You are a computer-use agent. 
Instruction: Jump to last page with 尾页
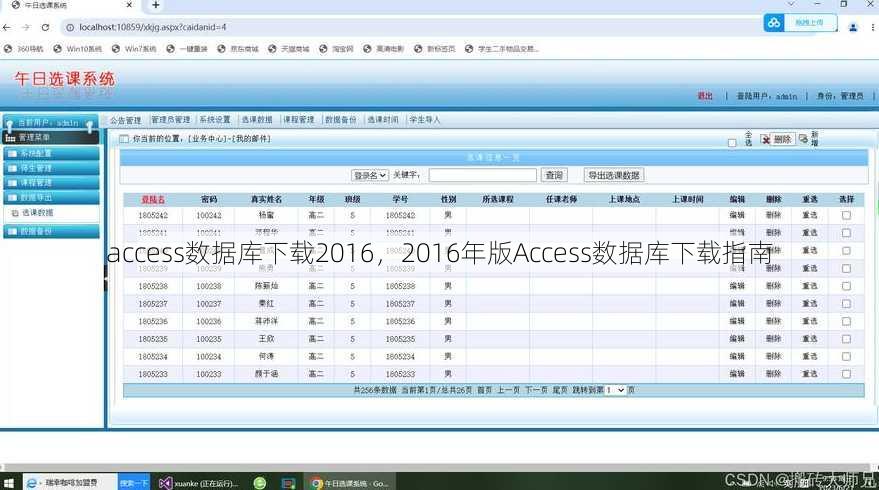[x=559, y=390]
